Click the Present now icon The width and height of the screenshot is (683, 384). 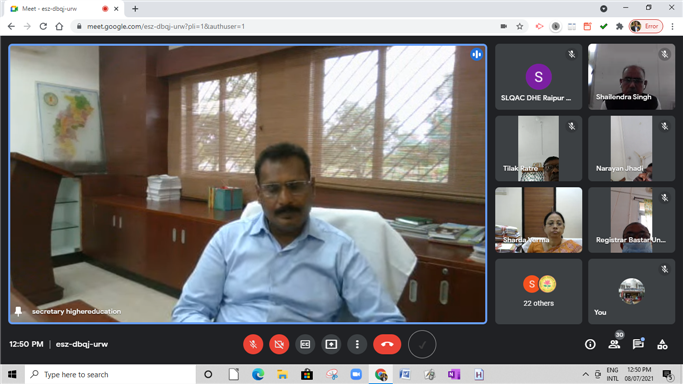point(331,344)
